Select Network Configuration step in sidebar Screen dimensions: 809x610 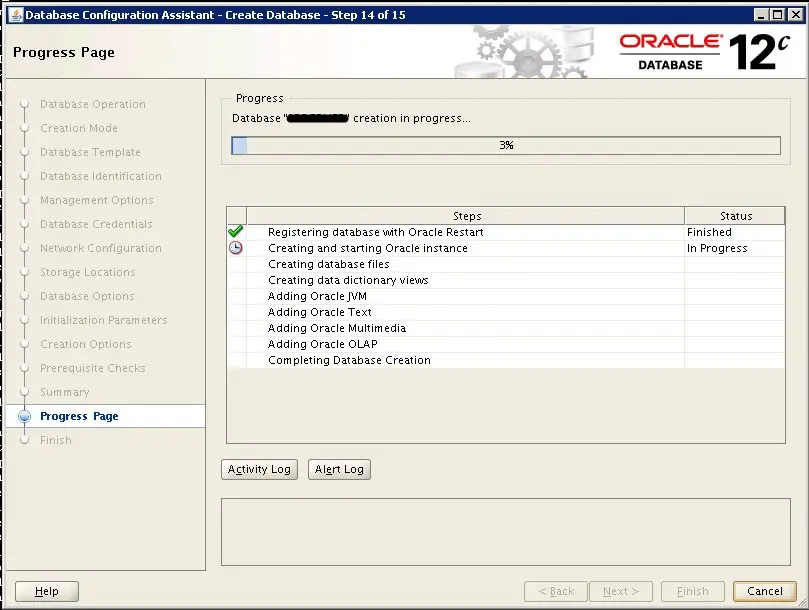101,248
